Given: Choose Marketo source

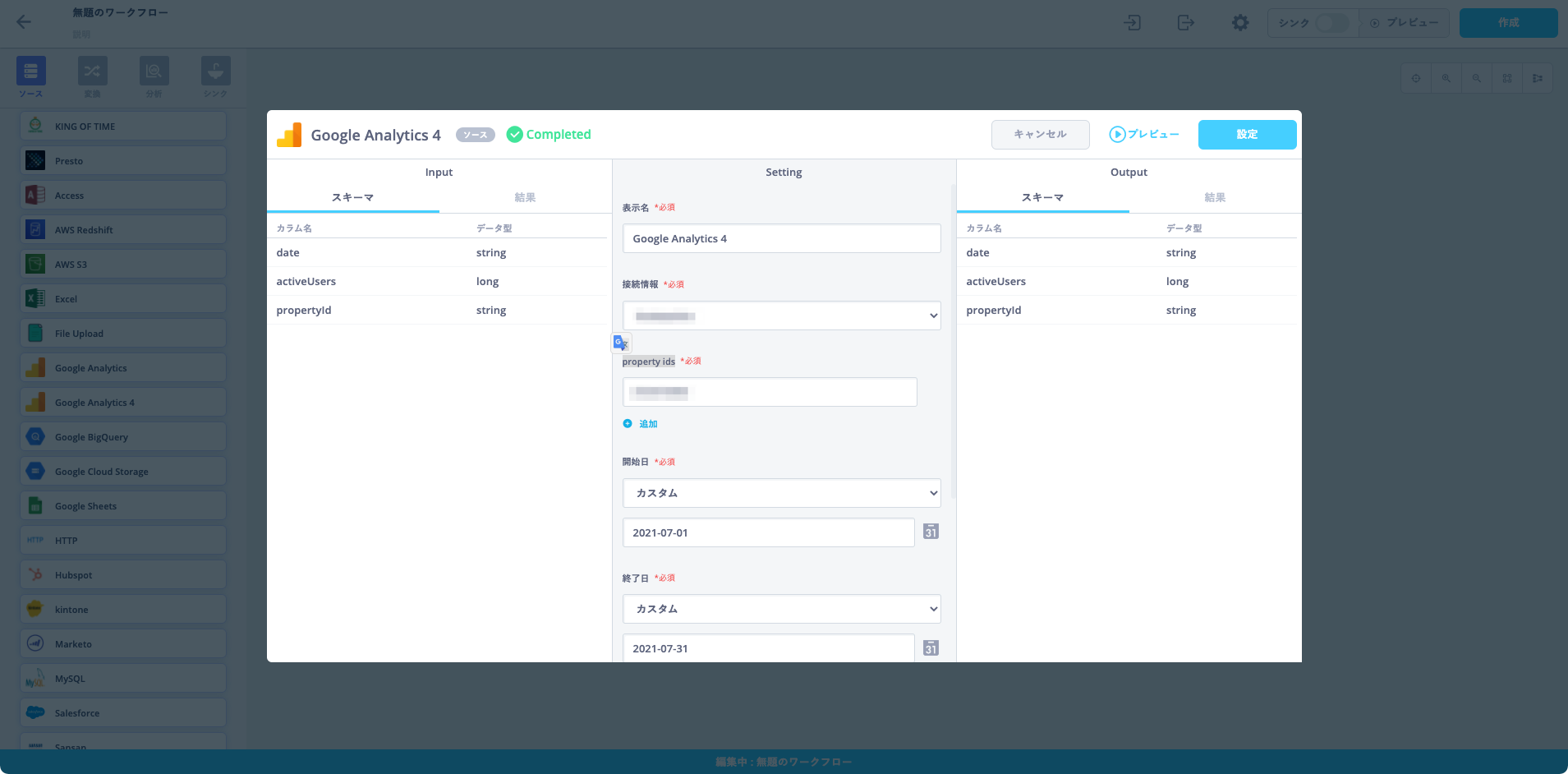Looking at the screenshot, I should tap(123, 643).
